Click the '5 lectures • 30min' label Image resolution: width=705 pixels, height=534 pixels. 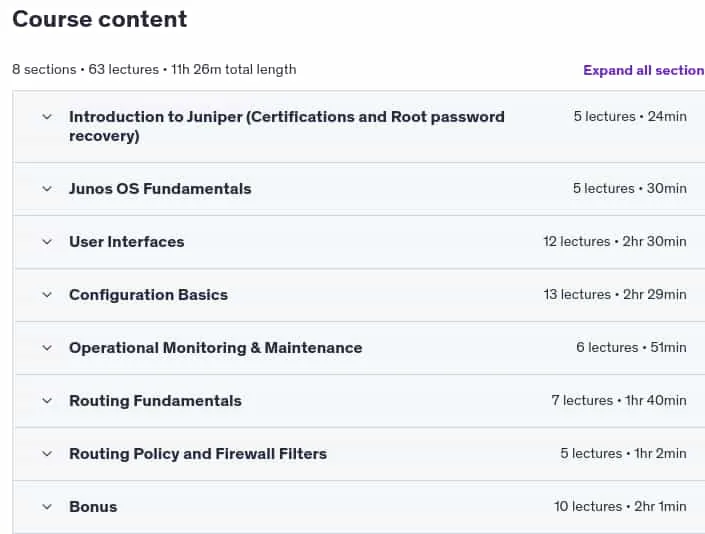click(x=629, y=188)
